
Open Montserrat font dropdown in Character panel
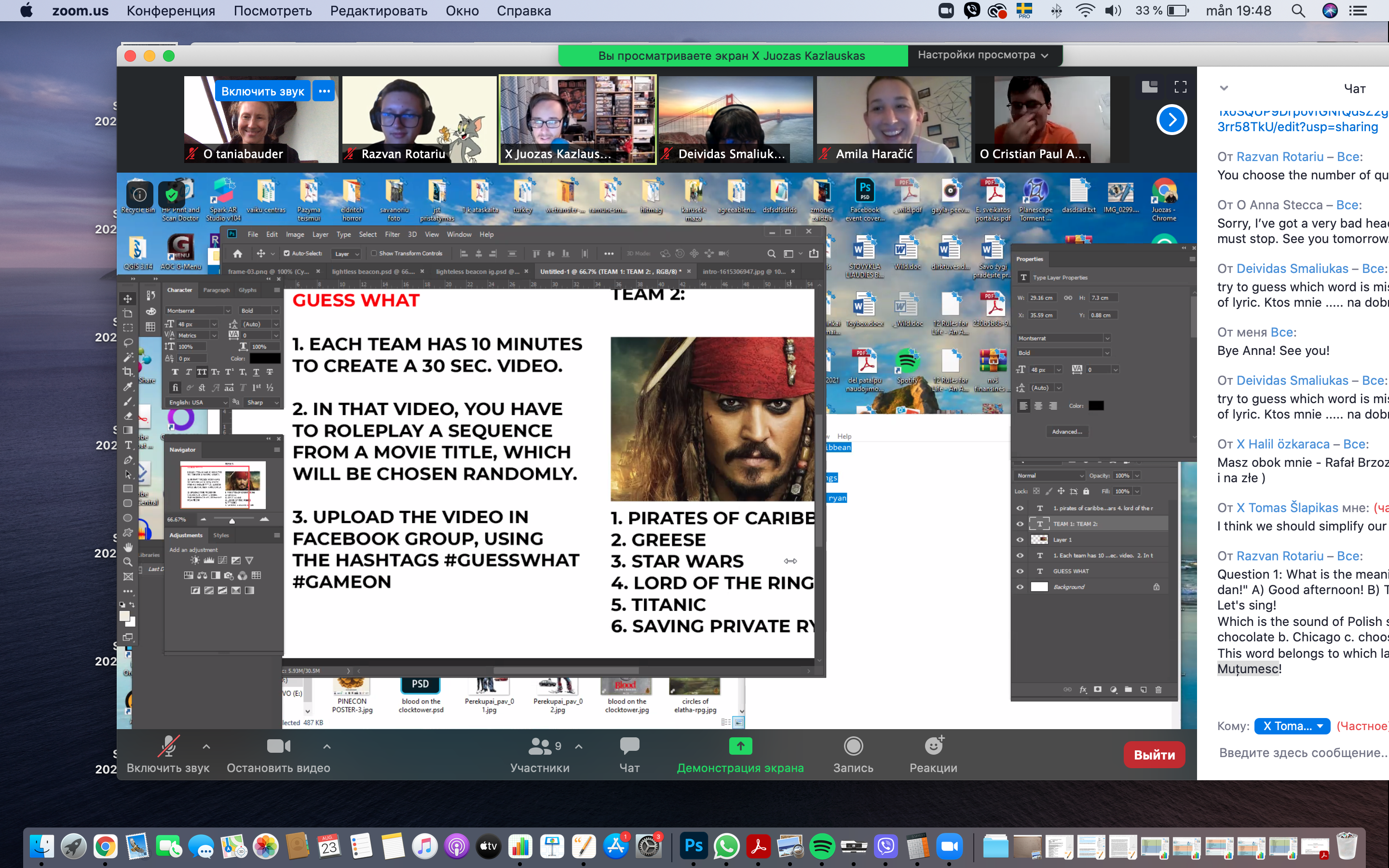pos(227,311)
